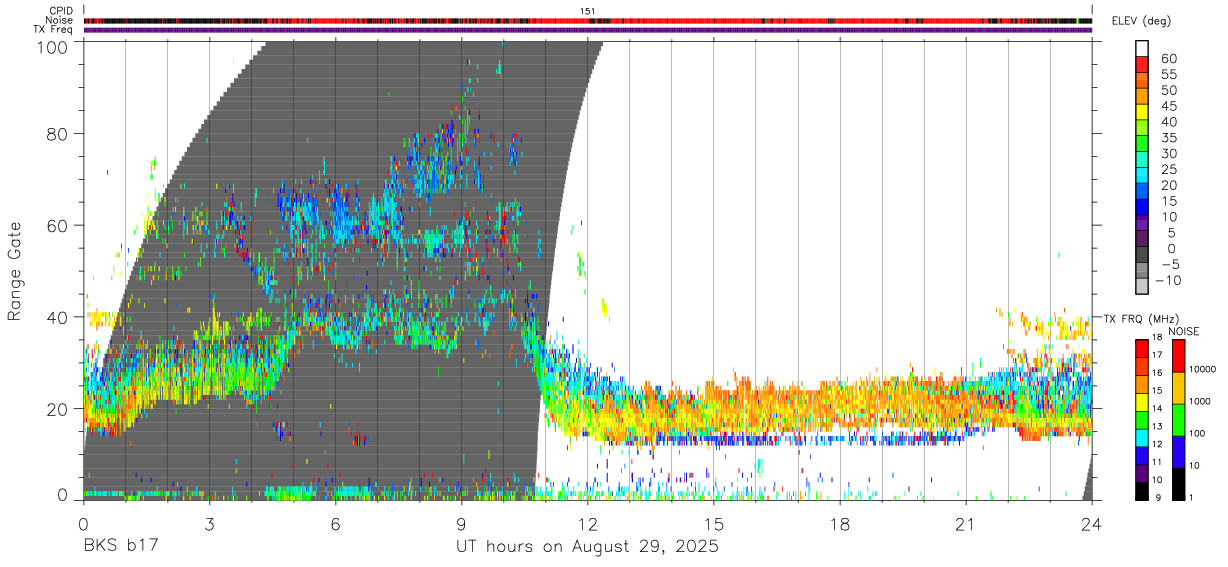Click the '60' Range Gate tick label
Image resolution: width=1228 pixels, height=567 pixels.
tap(57, 226)
